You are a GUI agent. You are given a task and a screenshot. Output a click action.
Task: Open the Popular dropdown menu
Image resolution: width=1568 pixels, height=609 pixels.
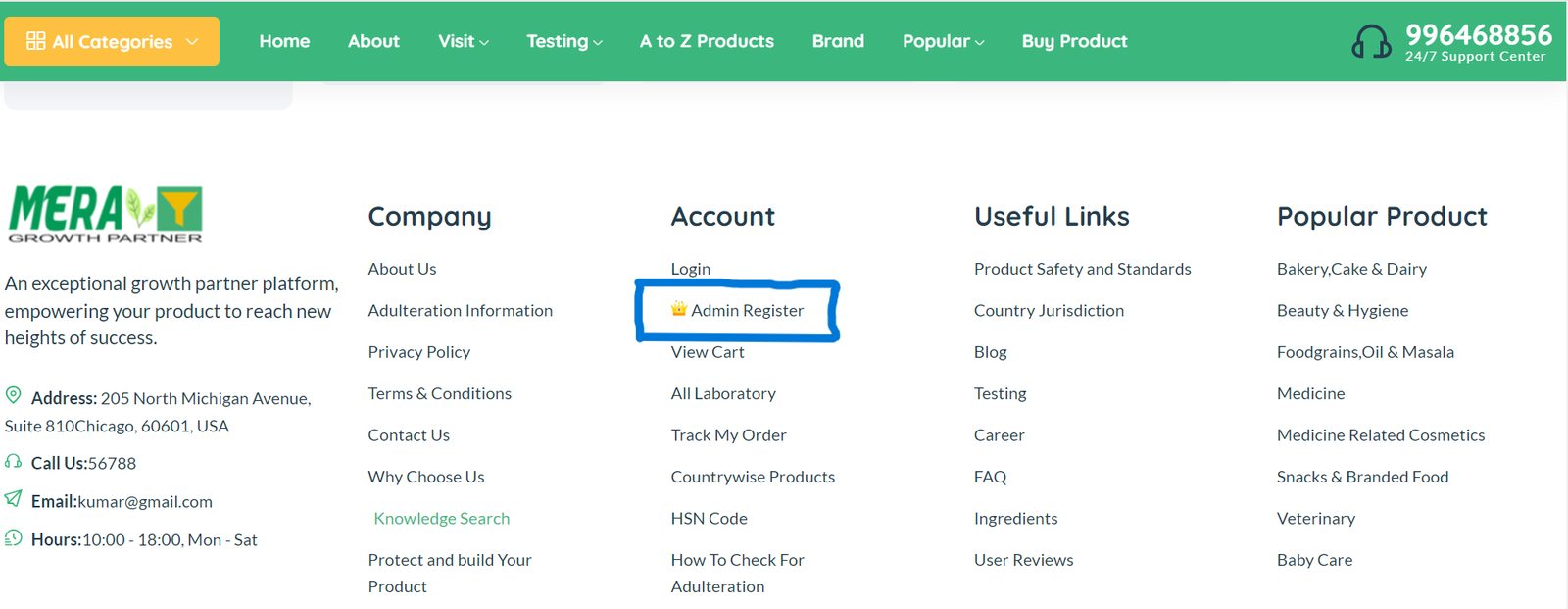click(x=943, y=41)
